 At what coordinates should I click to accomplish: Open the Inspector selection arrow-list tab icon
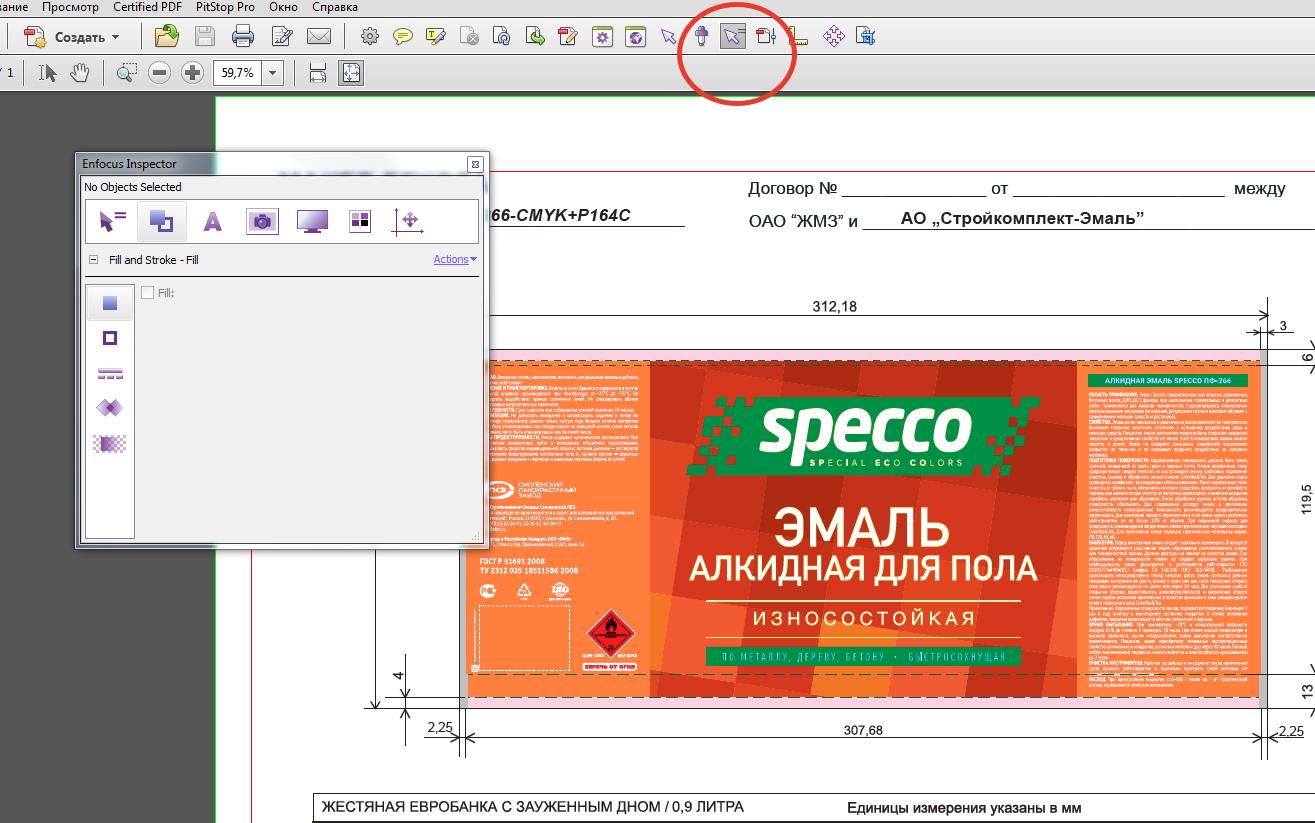coord(113,221)
